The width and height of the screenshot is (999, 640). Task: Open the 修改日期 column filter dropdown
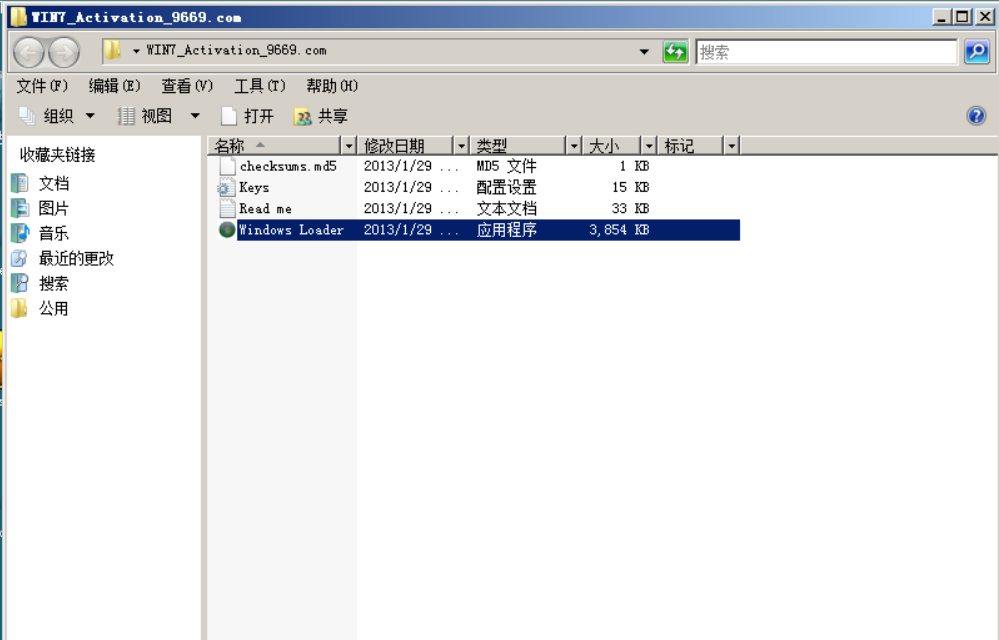point(461,146)
